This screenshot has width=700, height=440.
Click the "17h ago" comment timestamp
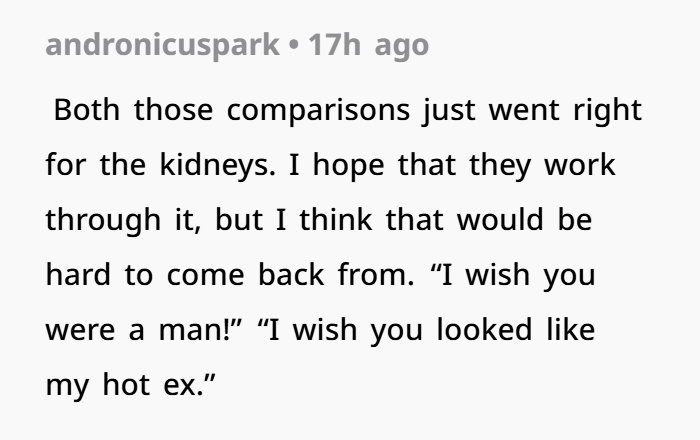tap(369, 46)
